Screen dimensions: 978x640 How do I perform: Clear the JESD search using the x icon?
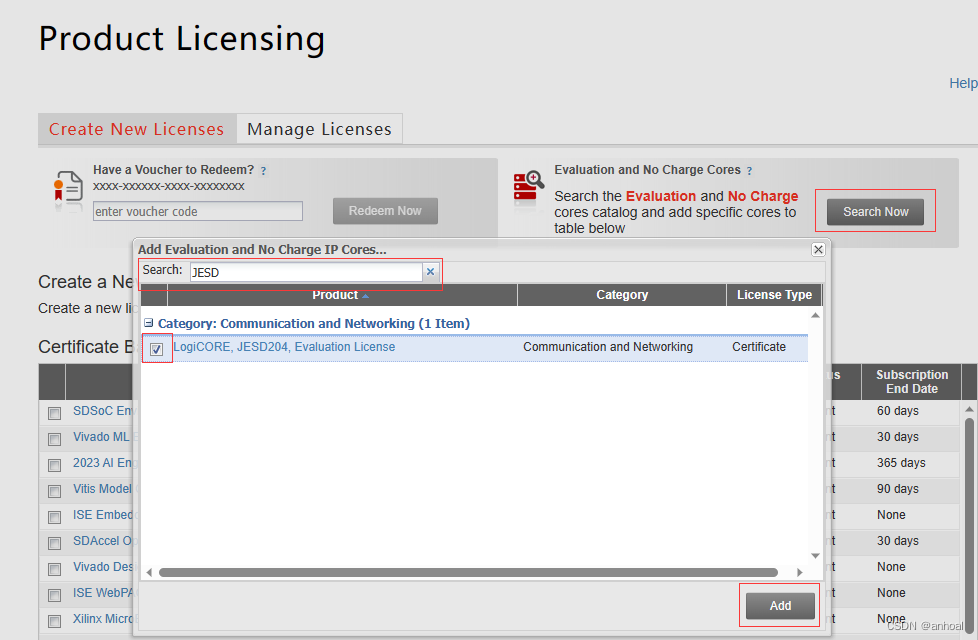pos(430,271)
